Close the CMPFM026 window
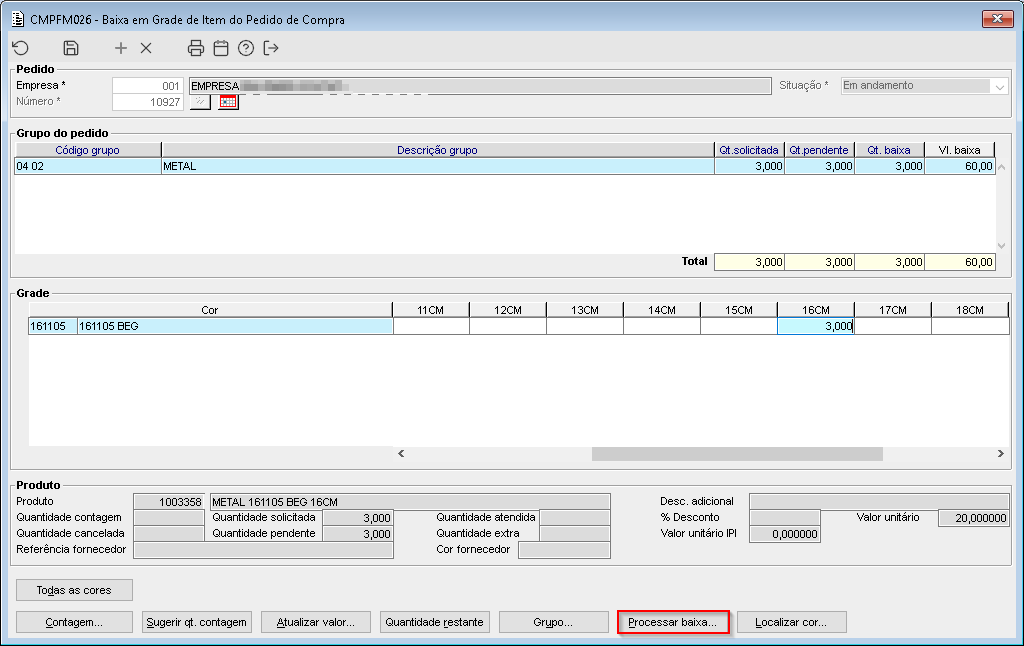 pos(997,18)
